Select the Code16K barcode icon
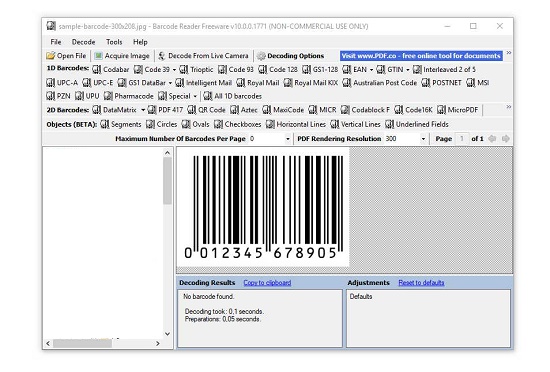The height and width of the screenshot is (372, 550). pos(398,110)
